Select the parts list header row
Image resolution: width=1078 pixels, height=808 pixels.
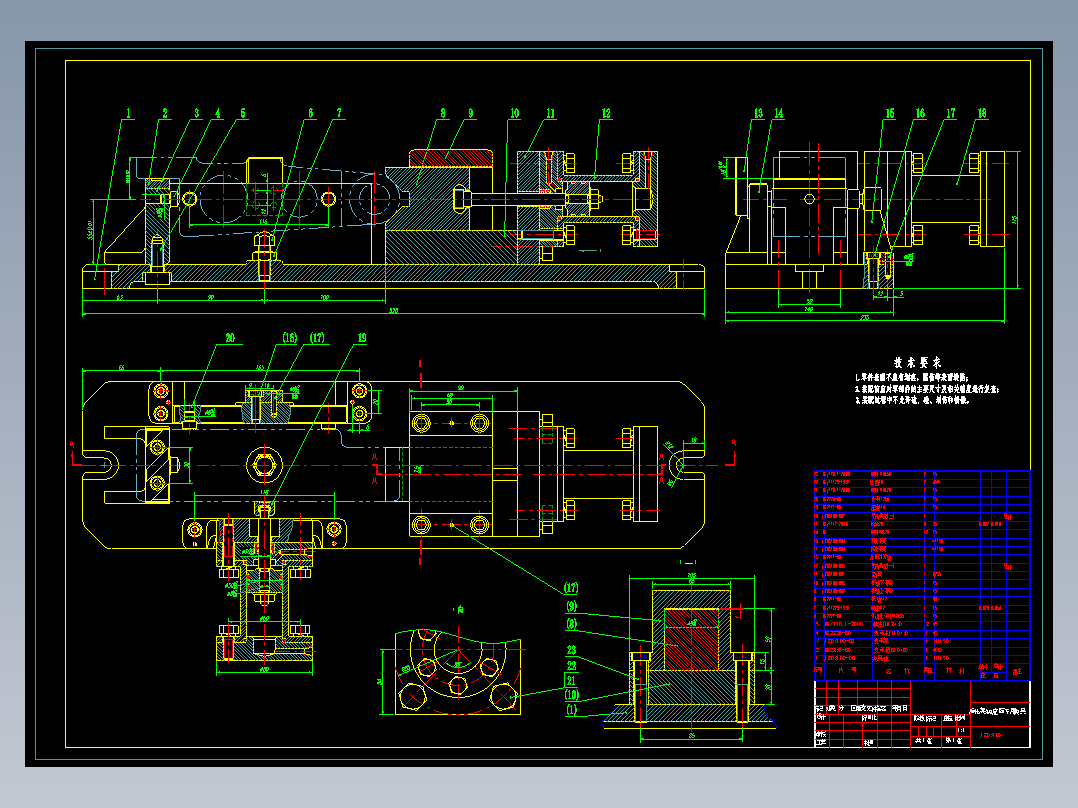[x=922, y=670]
